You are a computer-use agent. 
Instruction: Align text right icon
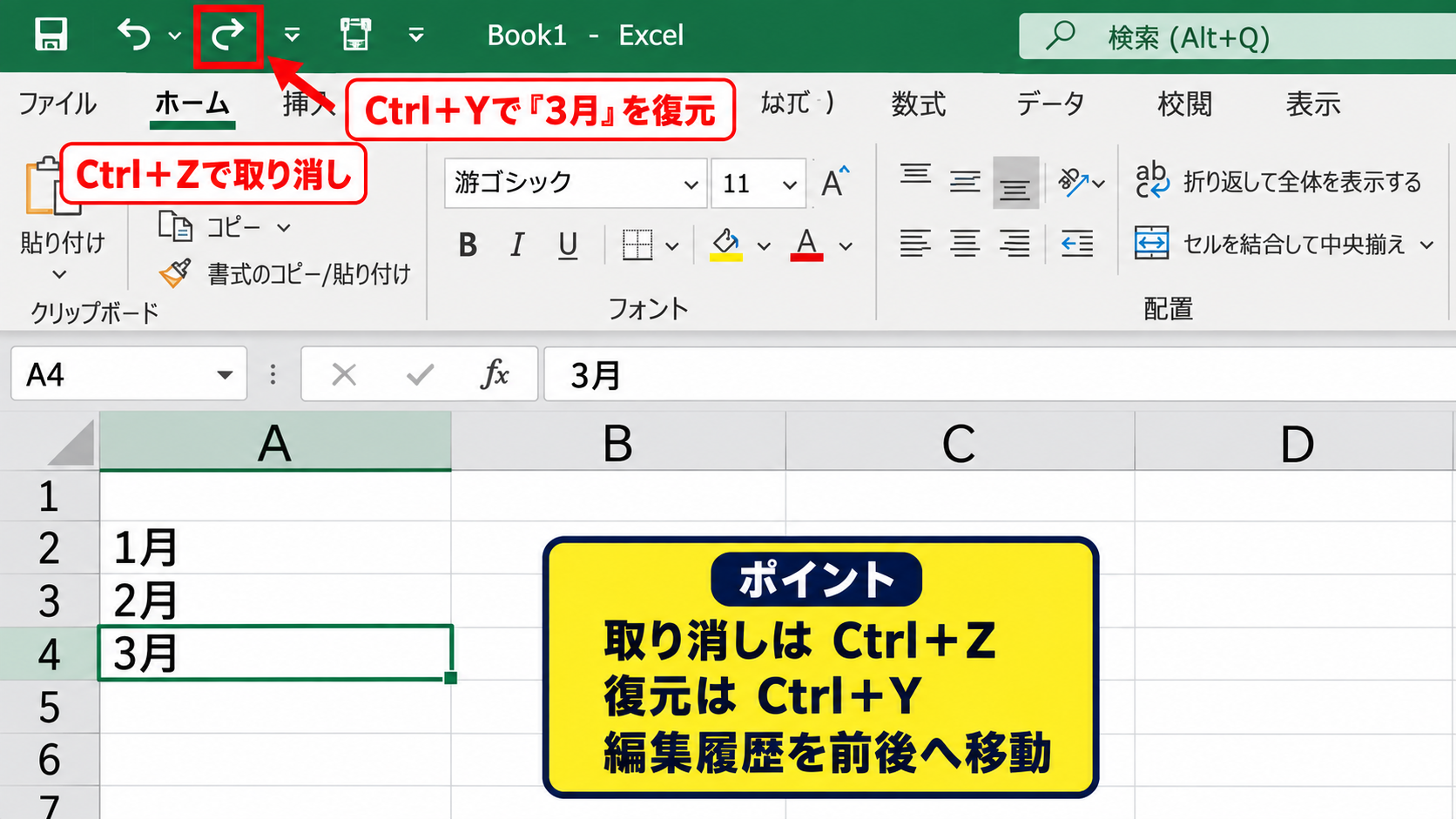(1014, 244)
